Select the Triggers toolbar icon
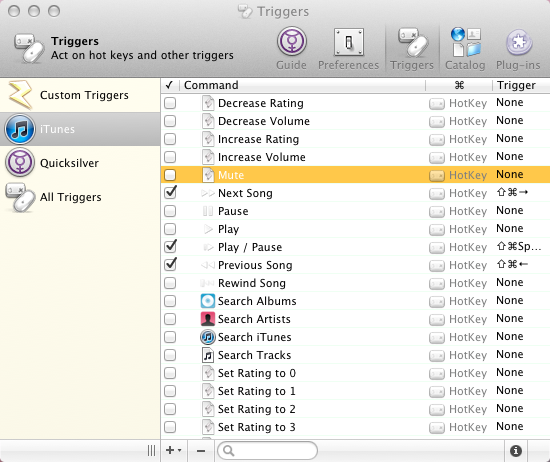 (x=412, y=43)
